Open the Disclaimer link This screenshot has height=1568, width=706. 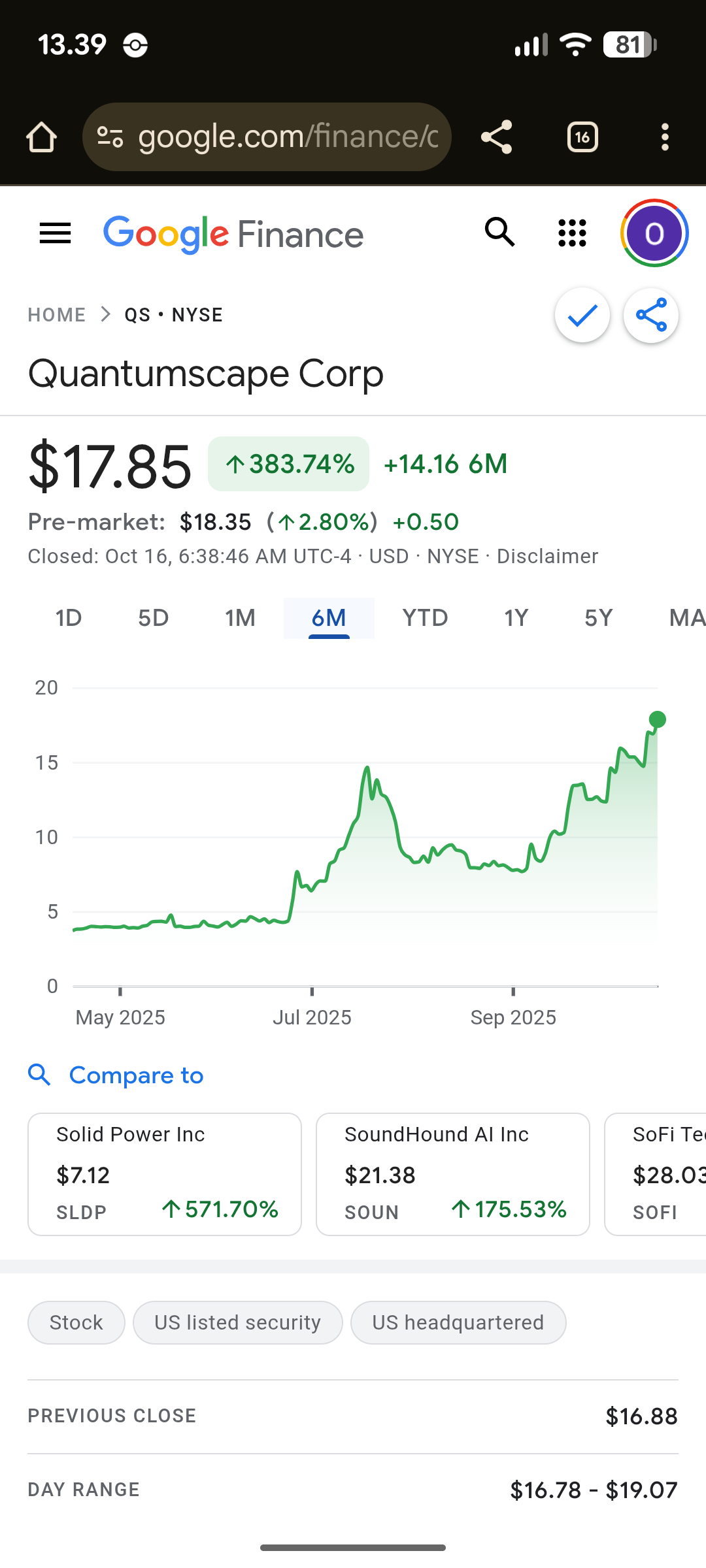click(547, 557)
